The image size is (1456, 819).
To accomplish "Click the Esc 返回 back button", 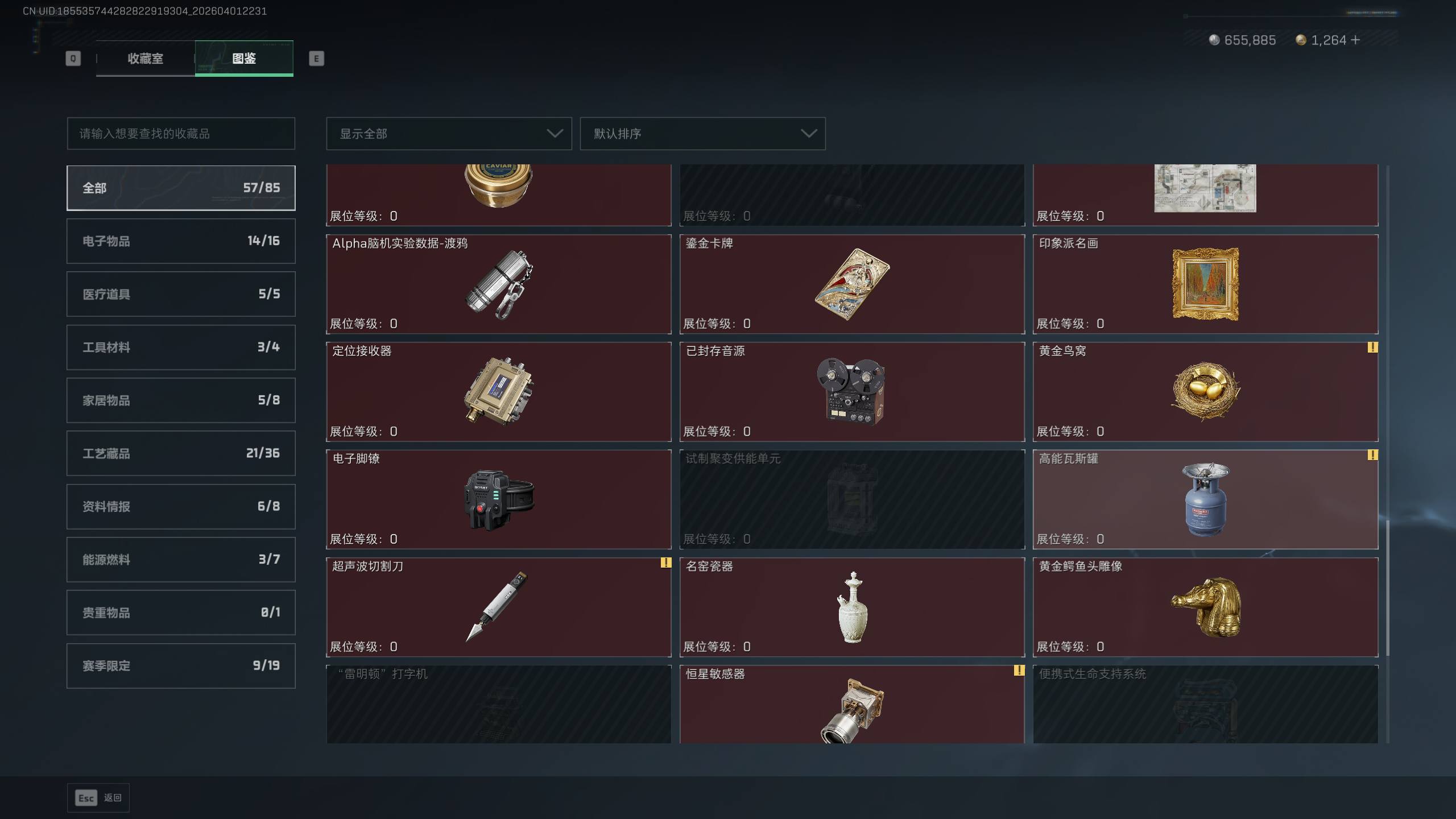I will (98, 797).
